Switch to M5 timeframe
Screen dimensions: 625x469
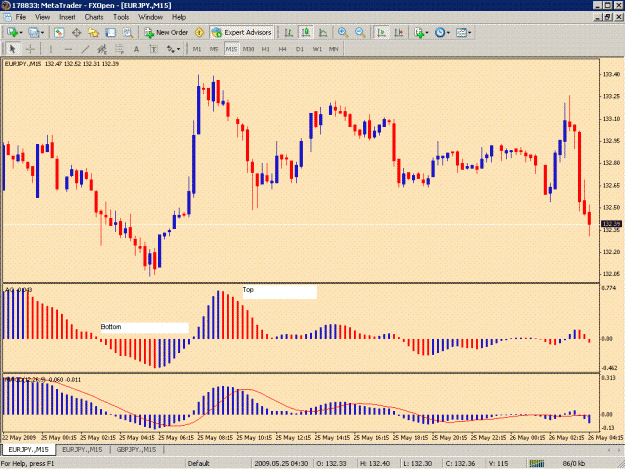(x=214, y=49)
